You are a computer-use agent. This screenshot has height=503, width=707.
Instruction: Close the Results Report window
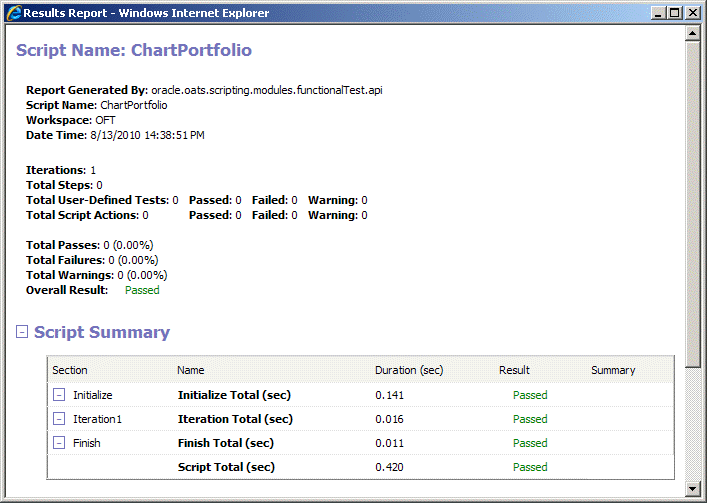point(692,13)
